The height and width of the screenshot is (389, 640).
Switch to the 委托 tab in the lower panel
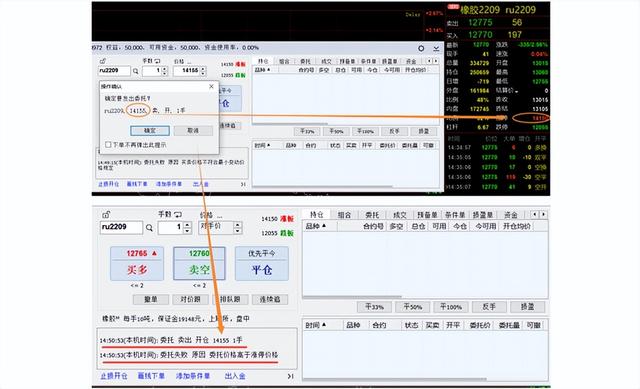pyautogui.click(x=372, y=215)
